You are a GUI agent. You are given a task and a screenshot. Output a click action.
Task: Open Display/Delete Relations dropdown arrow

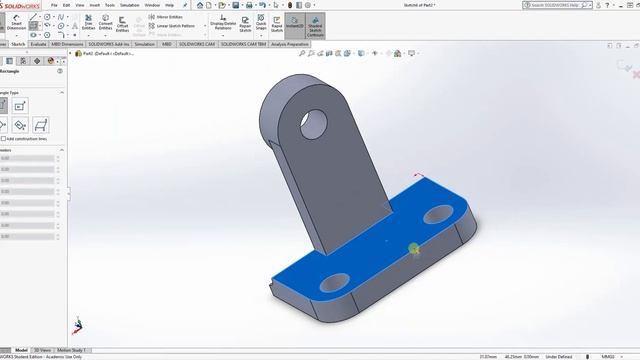[223, 36]
